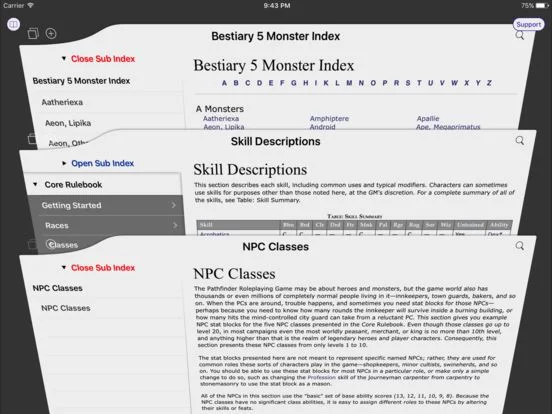Open the Classes sidebar row
Viewport: 552px width, 414px height.
[63, 245]
